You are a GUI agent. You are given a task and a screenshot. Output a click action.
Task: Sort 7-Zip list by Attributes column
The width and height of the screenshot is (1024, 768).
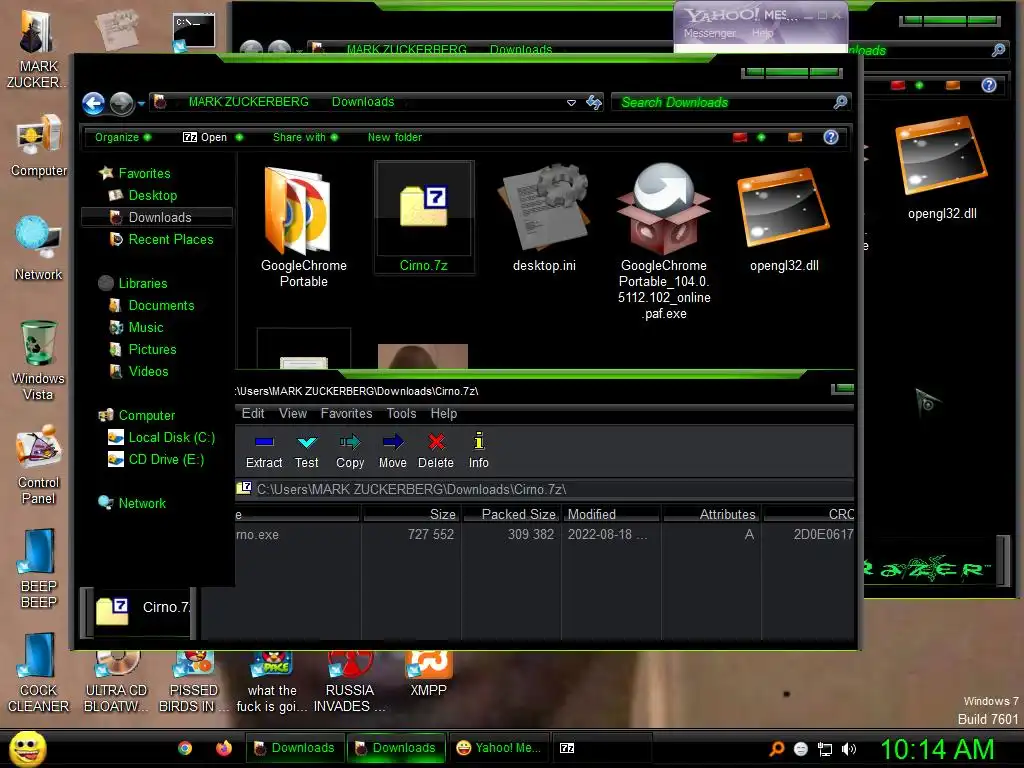click(712, 514)
